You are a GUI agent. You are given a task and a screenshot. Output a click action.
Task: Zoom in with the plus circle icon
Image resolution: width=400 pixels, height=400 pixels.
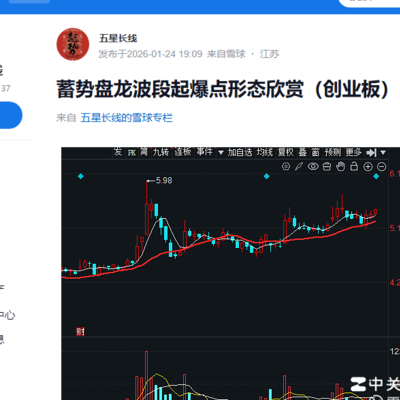coord(368,166)
